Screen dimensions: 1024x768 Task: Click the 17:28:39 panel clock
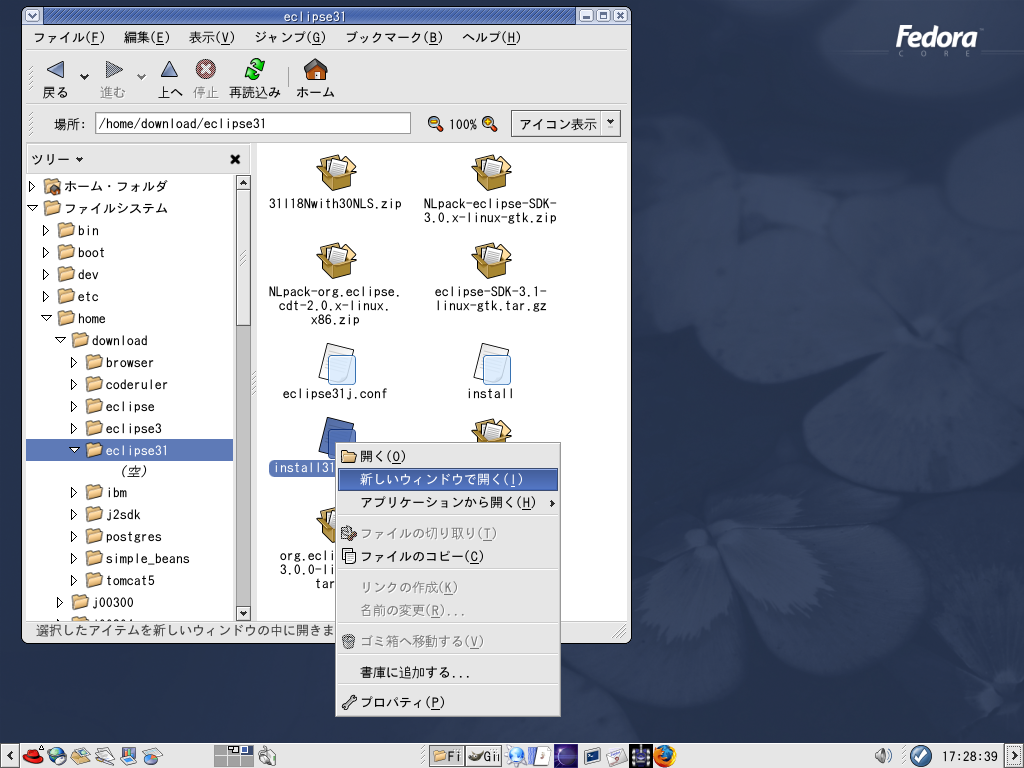click(x=969, y=756)
